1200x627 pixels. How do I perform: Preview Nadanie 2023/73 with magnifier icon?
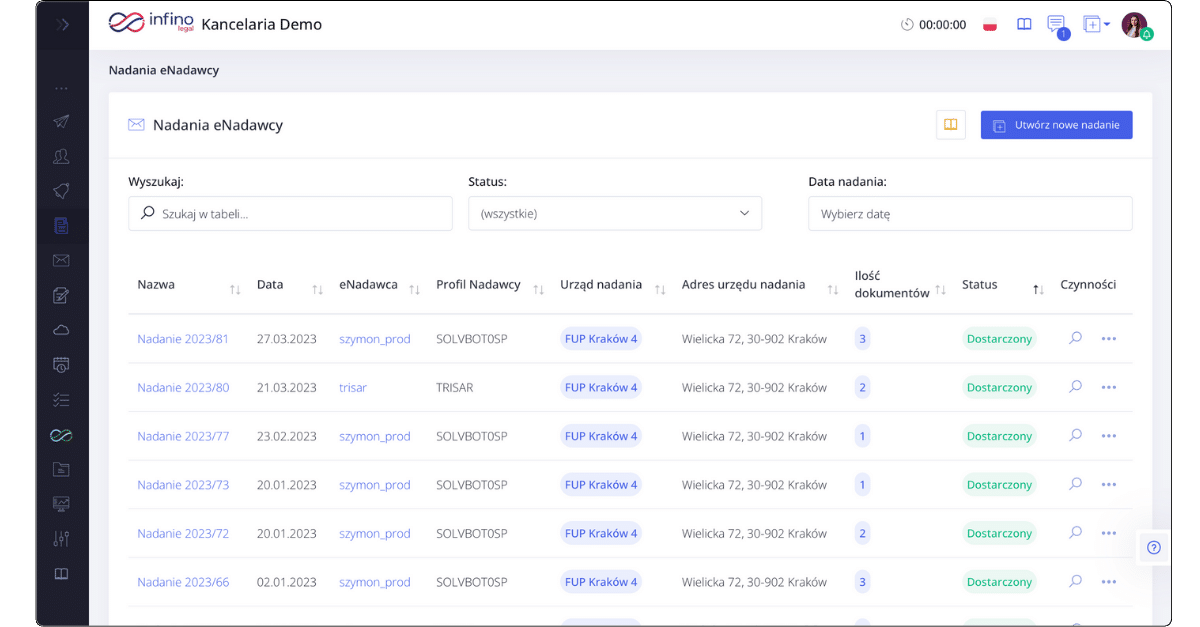pyautogui.click(x=1075, y=484)
